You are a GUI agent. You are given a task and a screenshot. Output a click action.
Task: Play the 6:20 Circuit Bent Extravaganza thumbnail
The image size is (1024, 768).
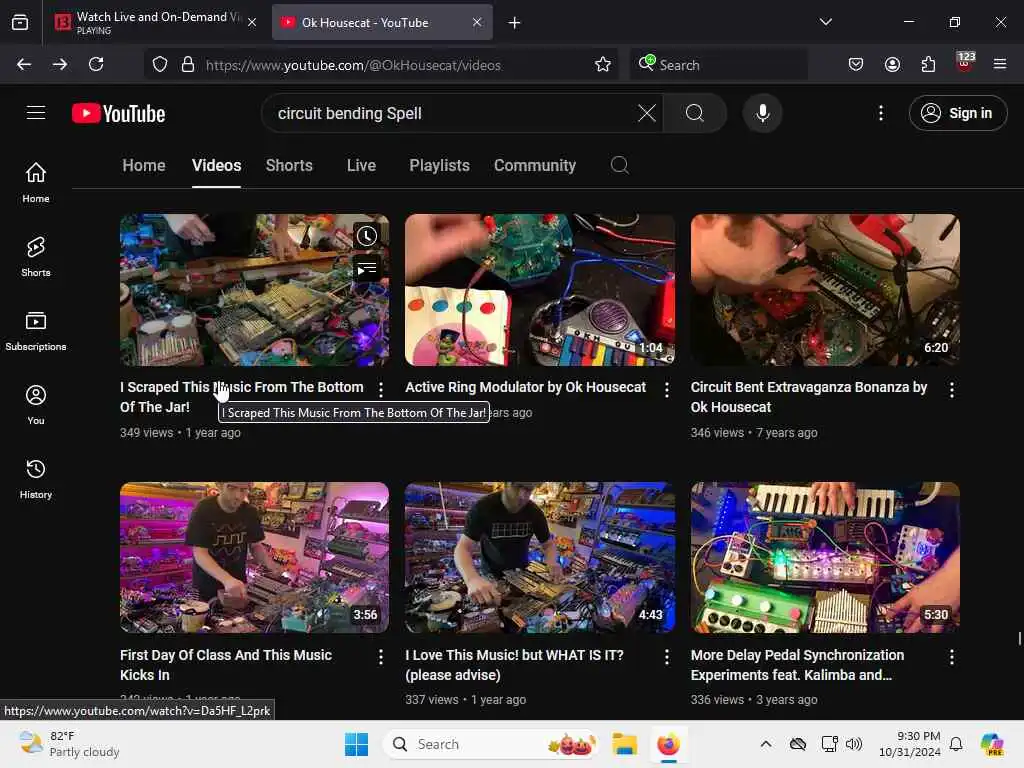tap(825, 289)
